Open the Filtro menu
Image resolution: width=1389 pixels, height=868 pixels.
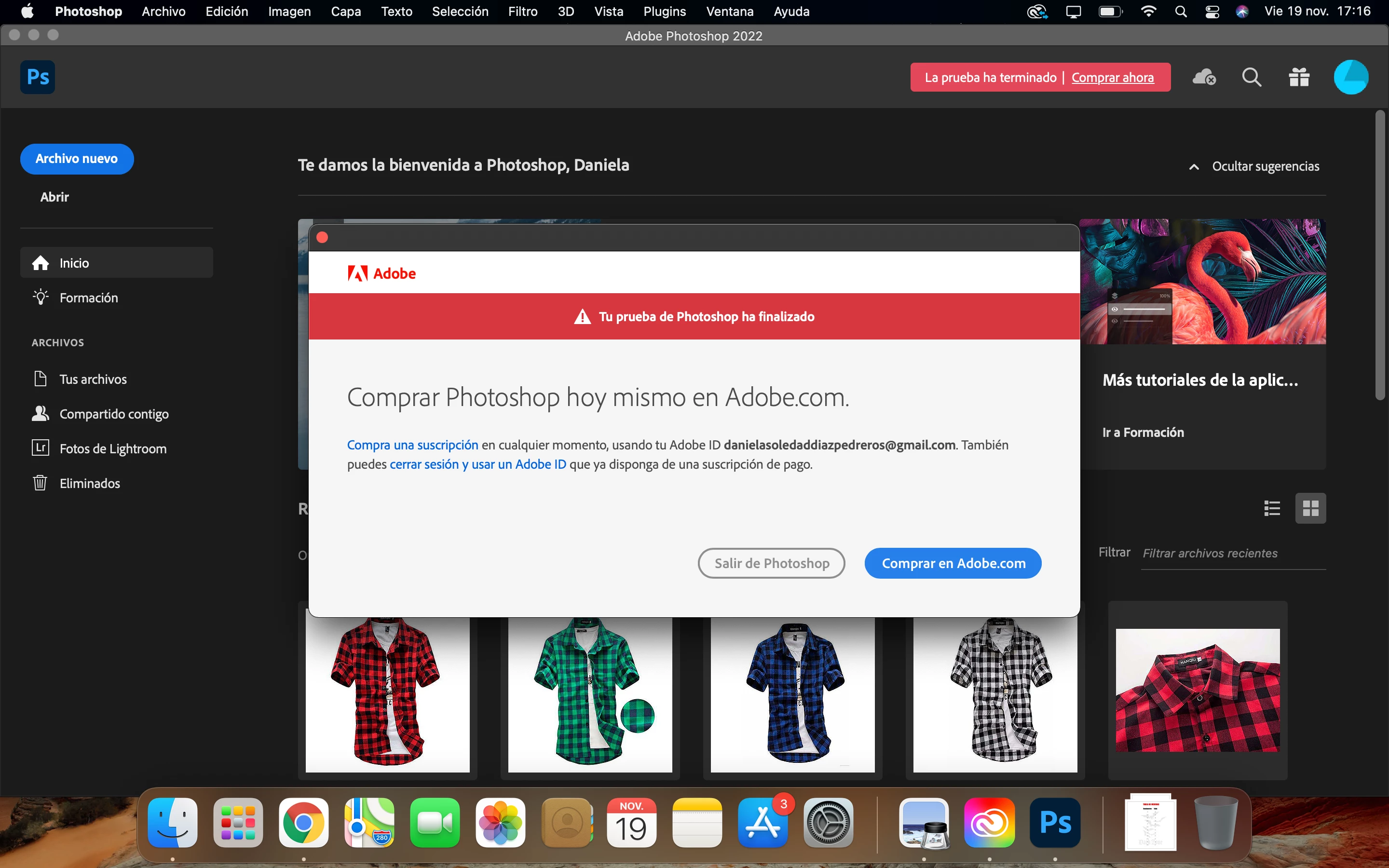(522, 12)
